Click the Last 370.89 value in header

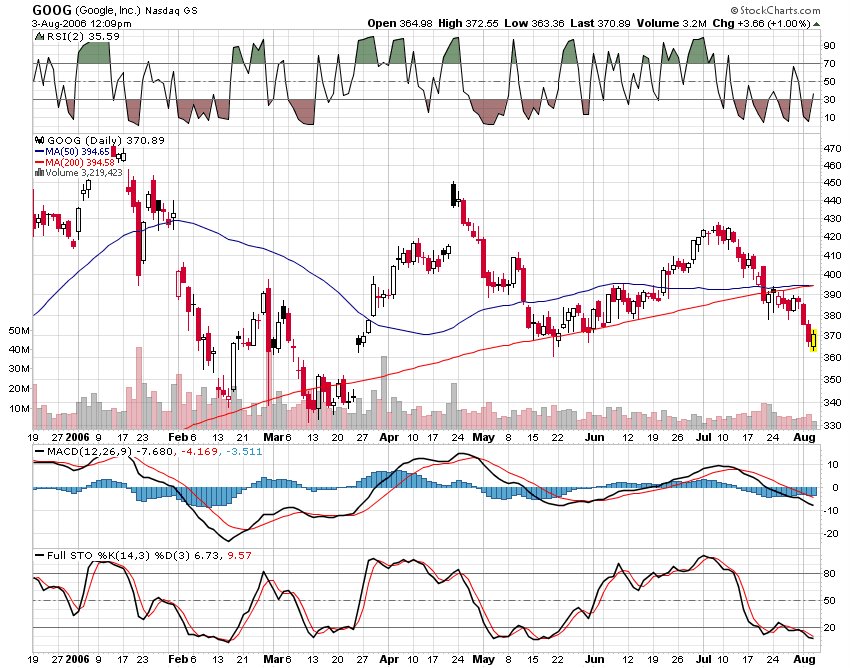600,23
